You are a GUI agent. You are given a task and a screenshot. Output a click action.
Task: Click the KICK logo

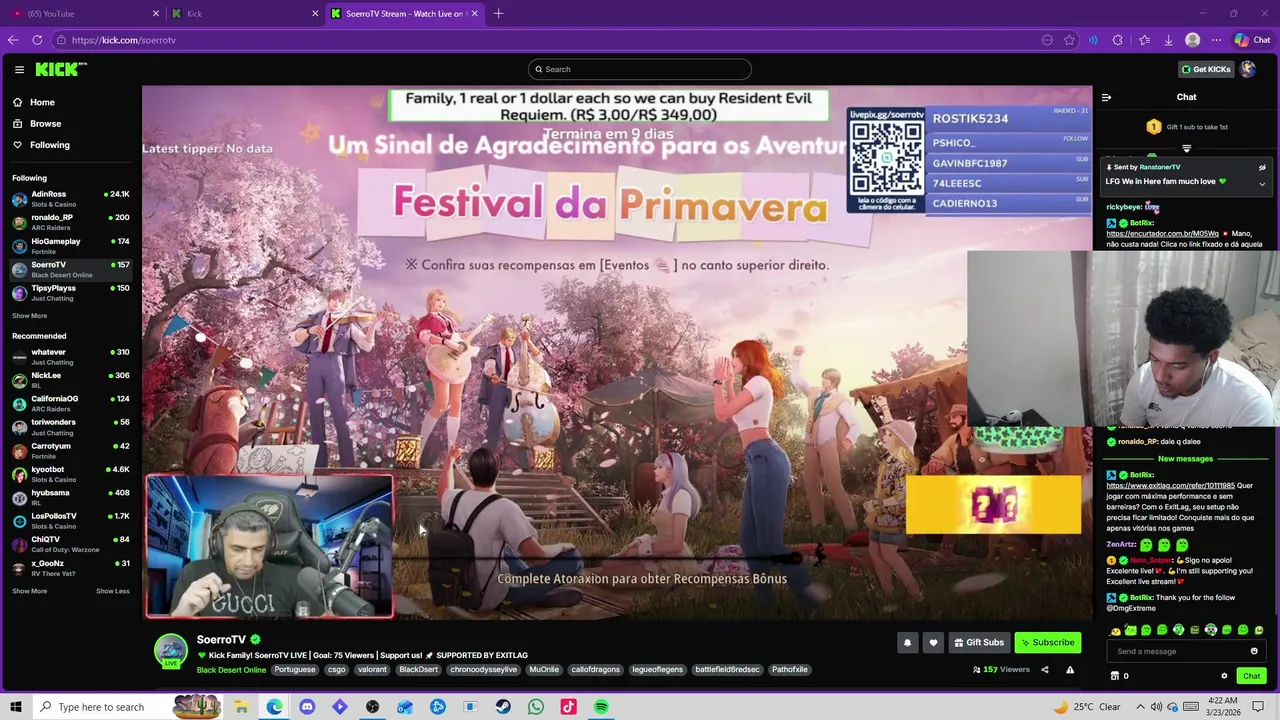pyautogui.click(x=61, y=69)
